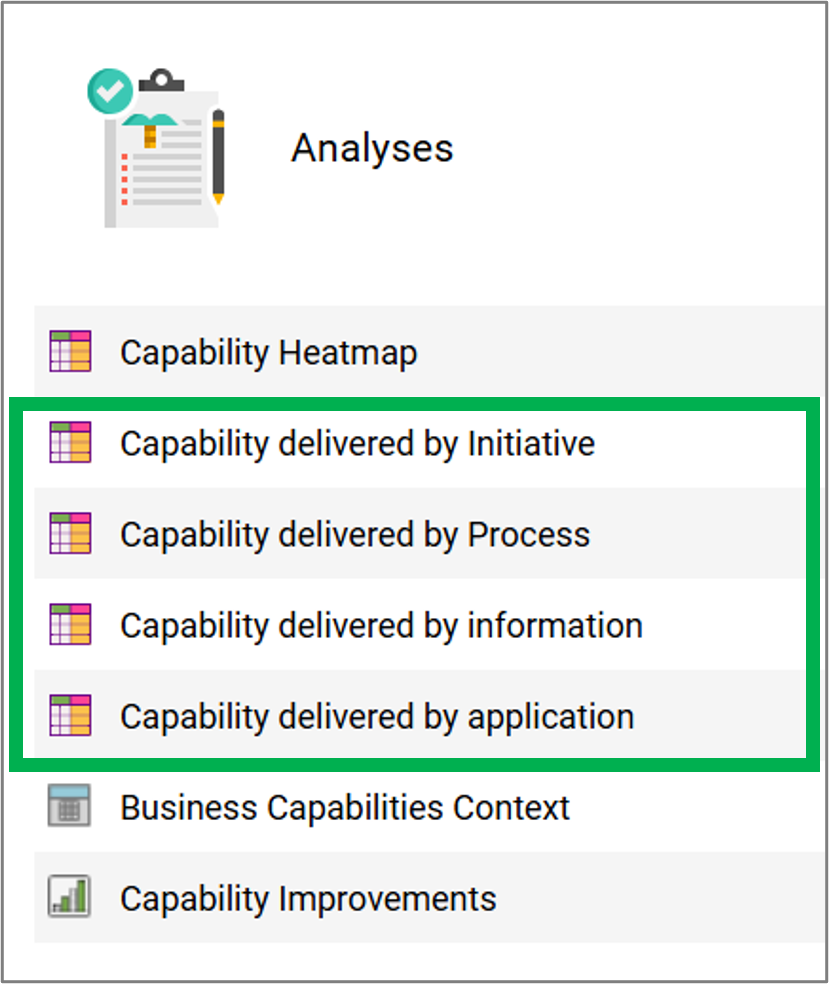
Task: Click the Analyses heading text
Action: [372, 149]
